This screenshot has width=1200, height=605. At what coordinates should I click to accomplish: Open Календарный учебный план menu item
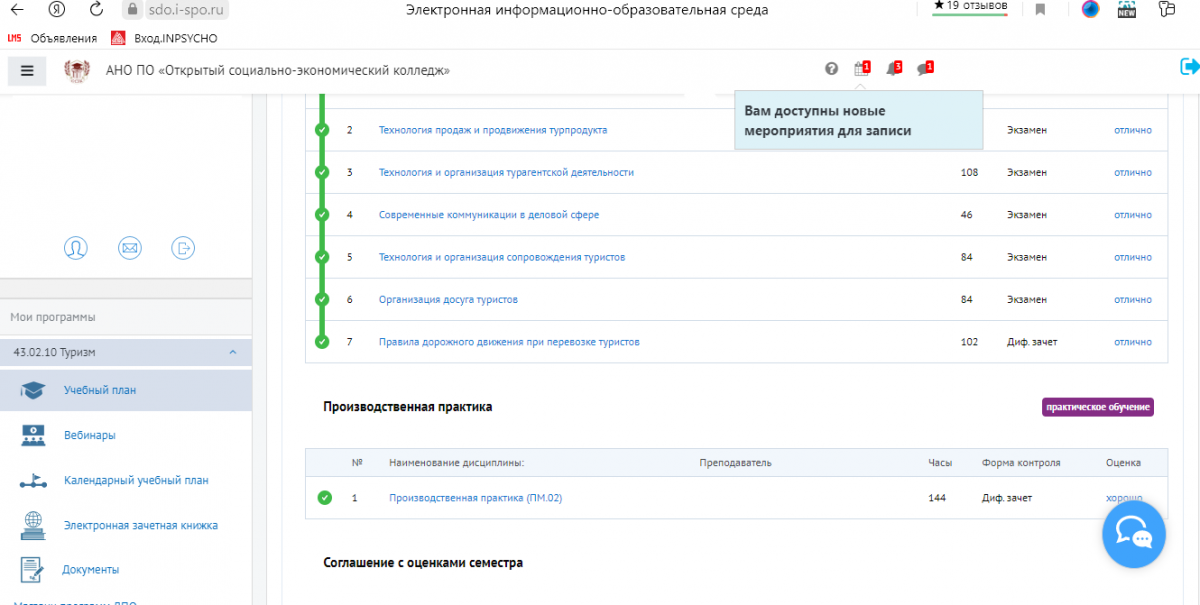tap(136, 480)
